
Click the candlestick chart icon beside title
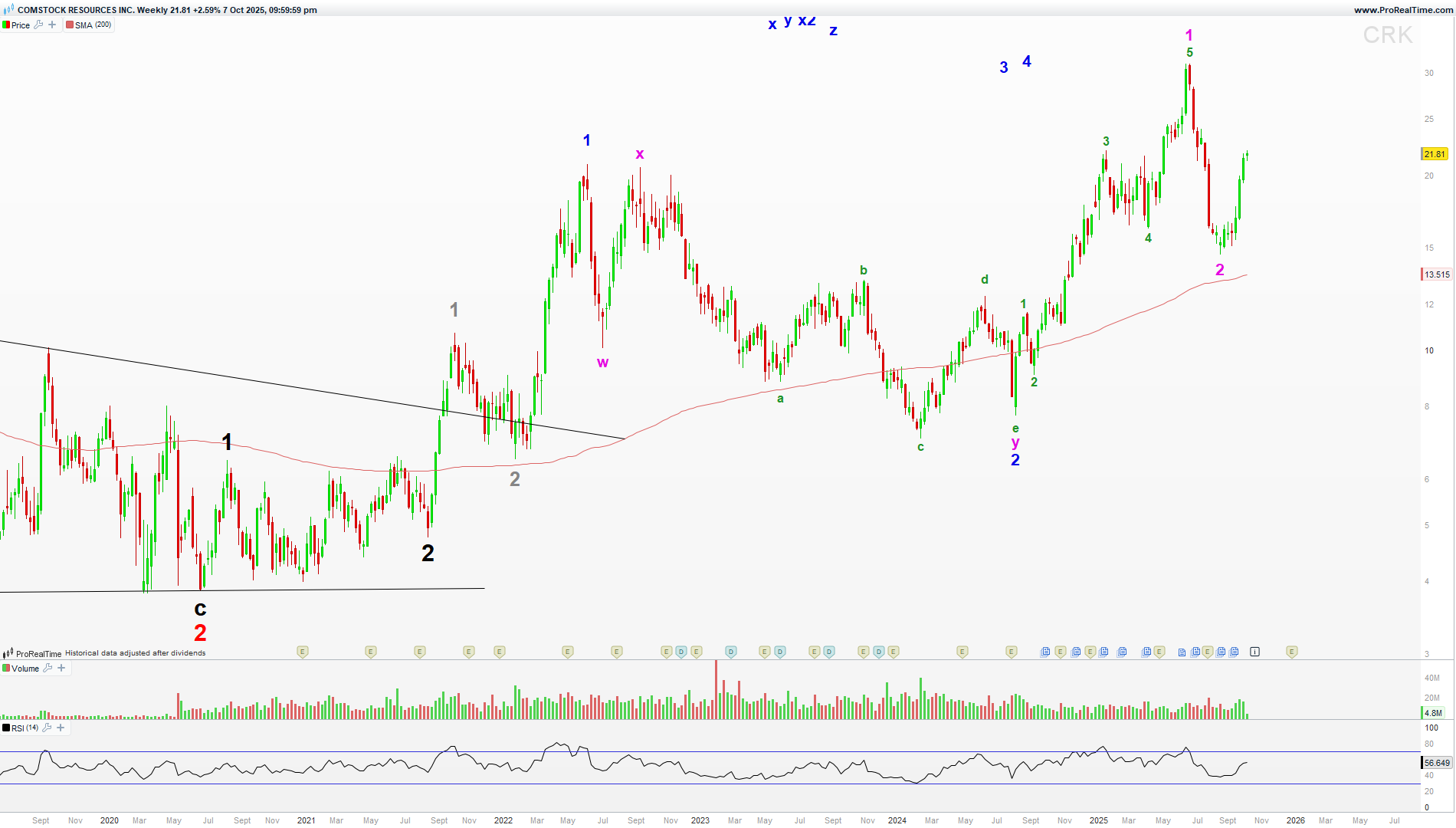click(x=8, y=10)
